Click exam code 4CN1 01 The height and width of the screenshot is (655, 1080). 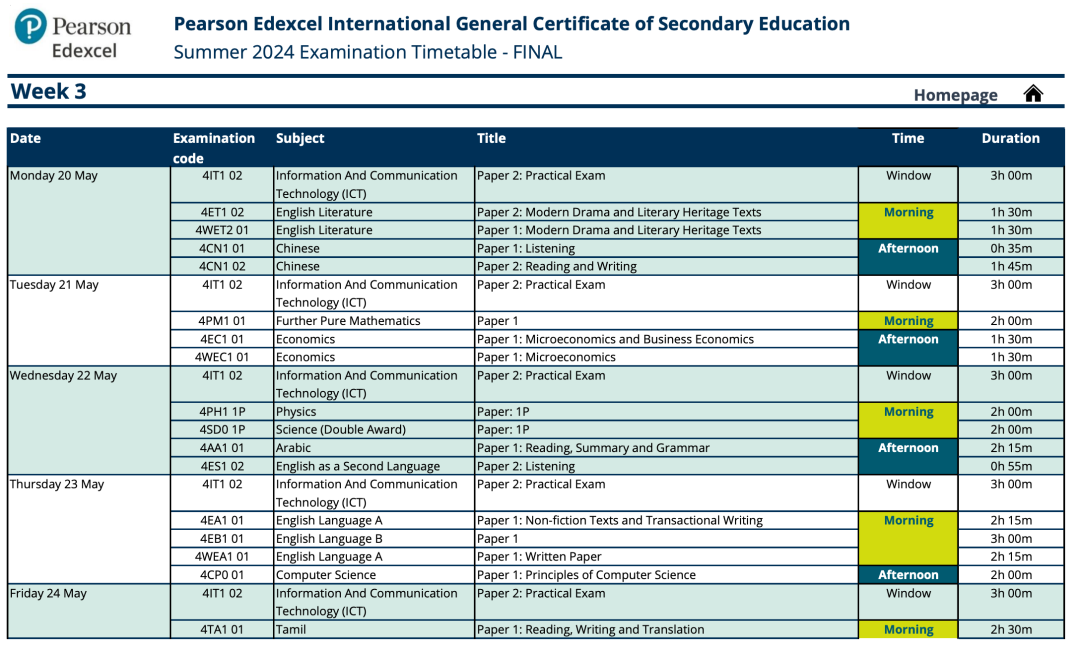tap(222, 248)
